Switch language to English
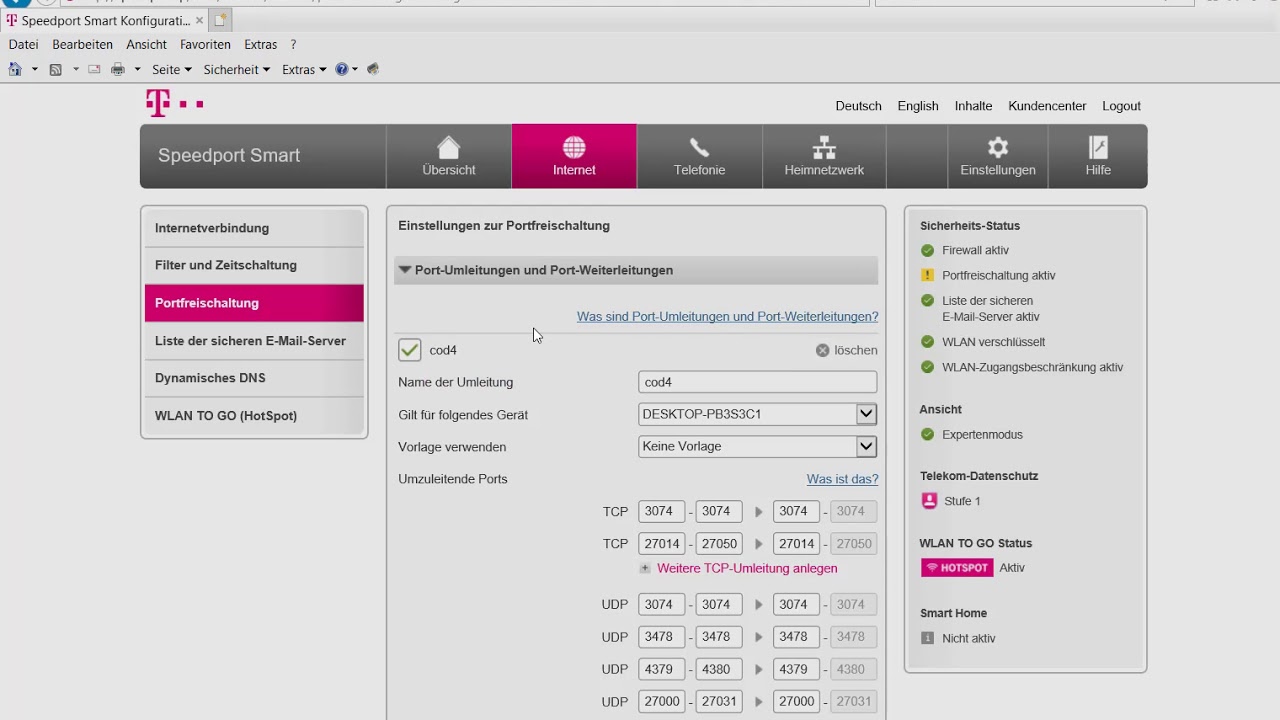 [918, 106]
